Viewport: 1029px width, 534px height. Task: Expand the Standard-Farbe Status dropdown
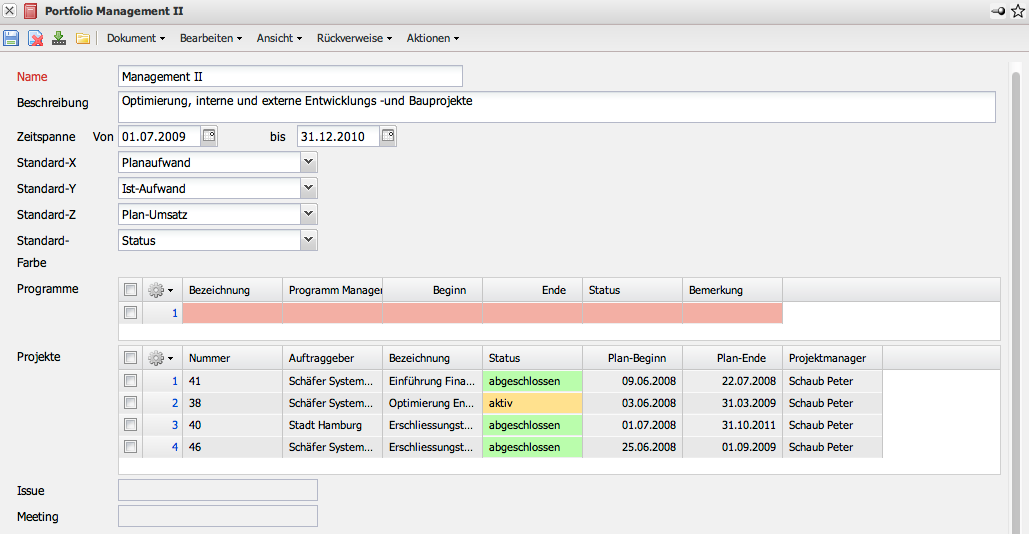308,240
